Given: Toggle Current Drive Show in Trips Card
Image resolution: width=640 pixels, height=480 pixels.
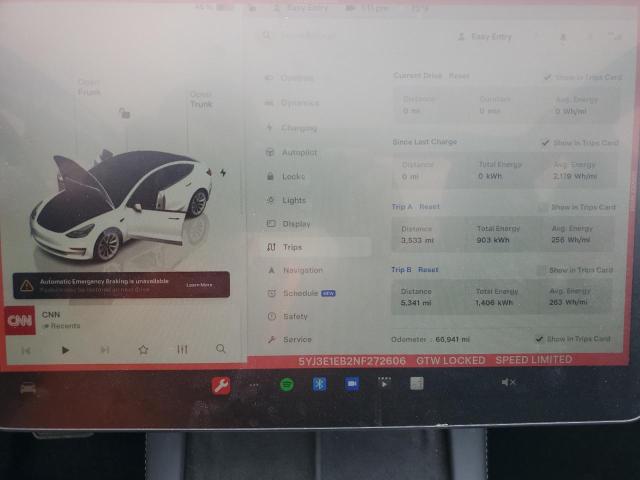Looking at the screenshot, I should click(548, 77).
